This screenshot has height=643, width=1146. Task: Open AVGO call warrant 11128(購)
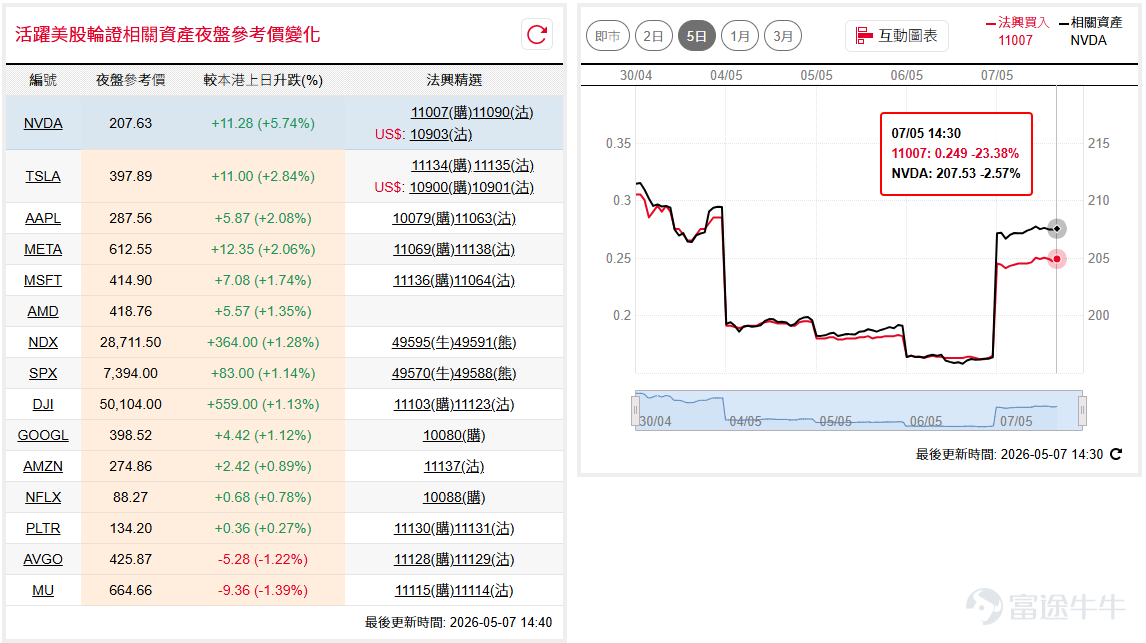pos(424,559)
